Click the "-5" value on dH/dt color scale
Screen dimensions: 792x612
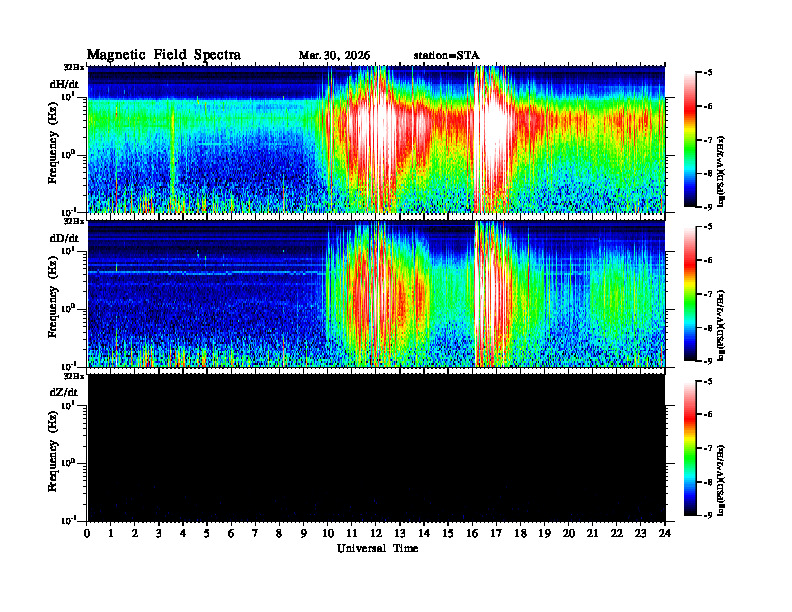click(708, 73)
